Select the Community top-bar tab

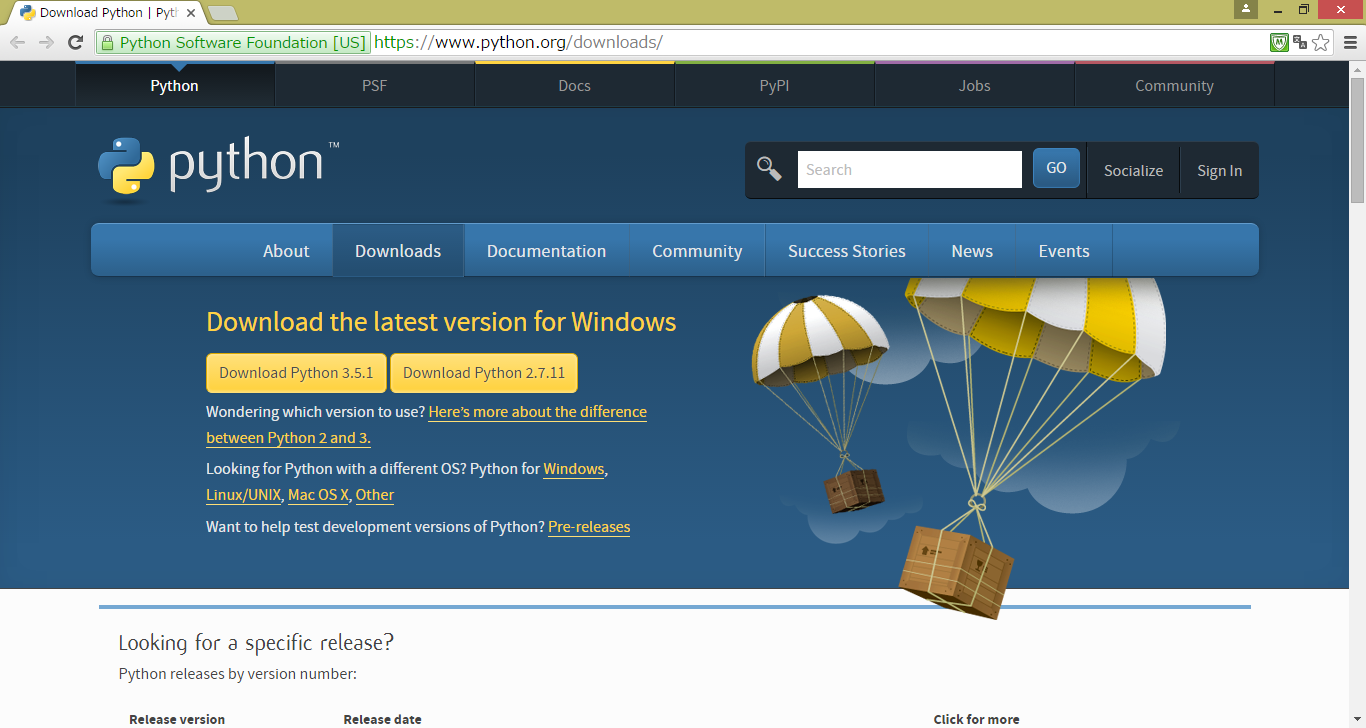(x=1175, y=86)
